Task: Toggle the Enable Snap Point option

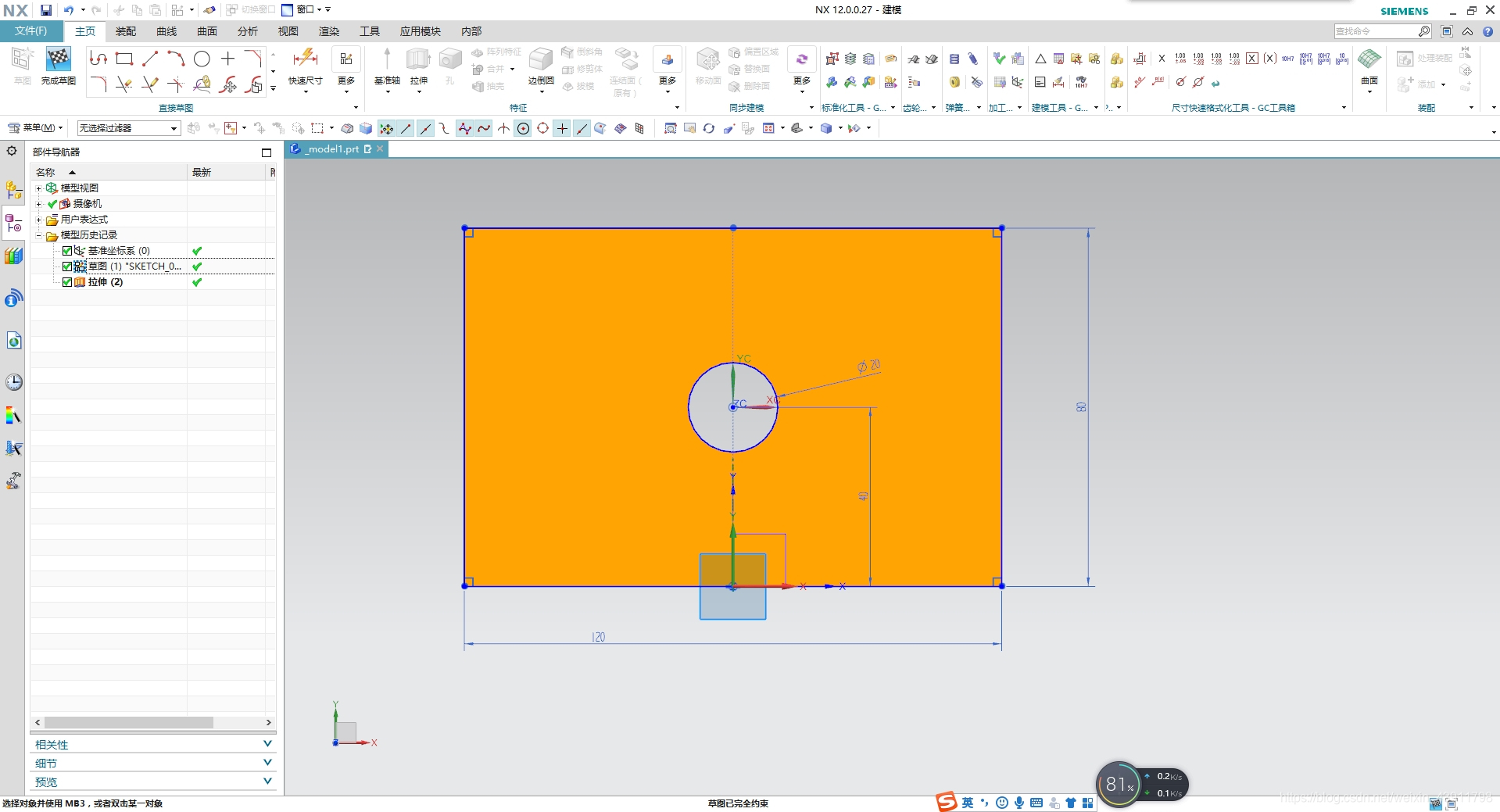Action: [386, 129]
